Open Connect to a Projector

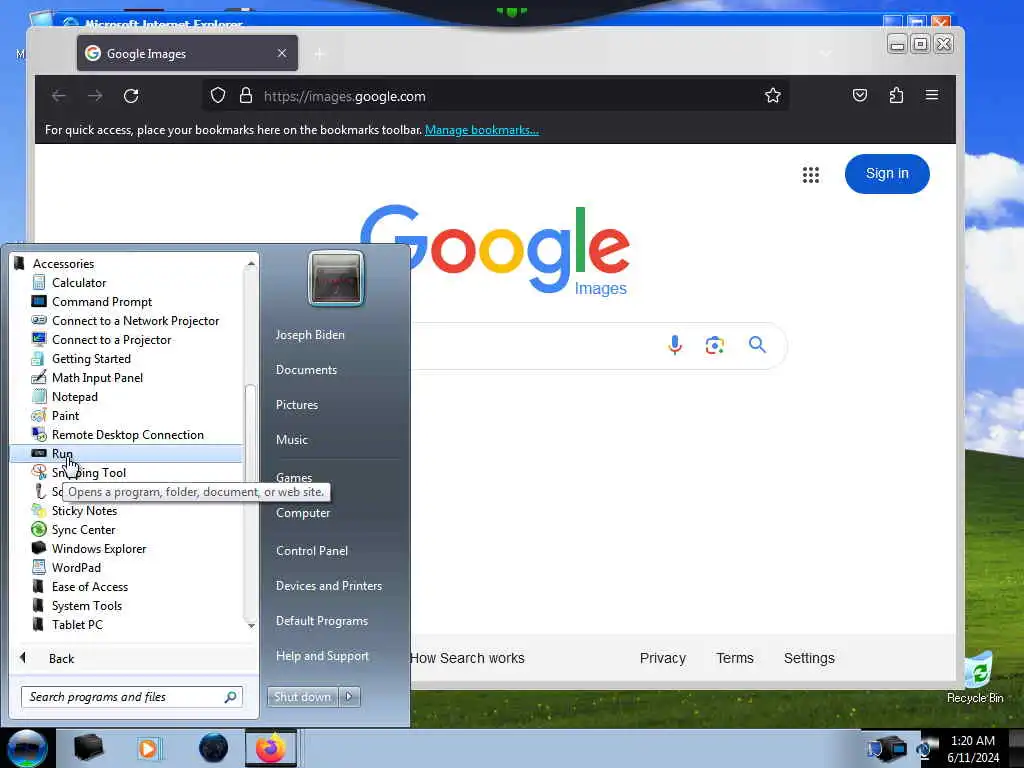(111, 340)
